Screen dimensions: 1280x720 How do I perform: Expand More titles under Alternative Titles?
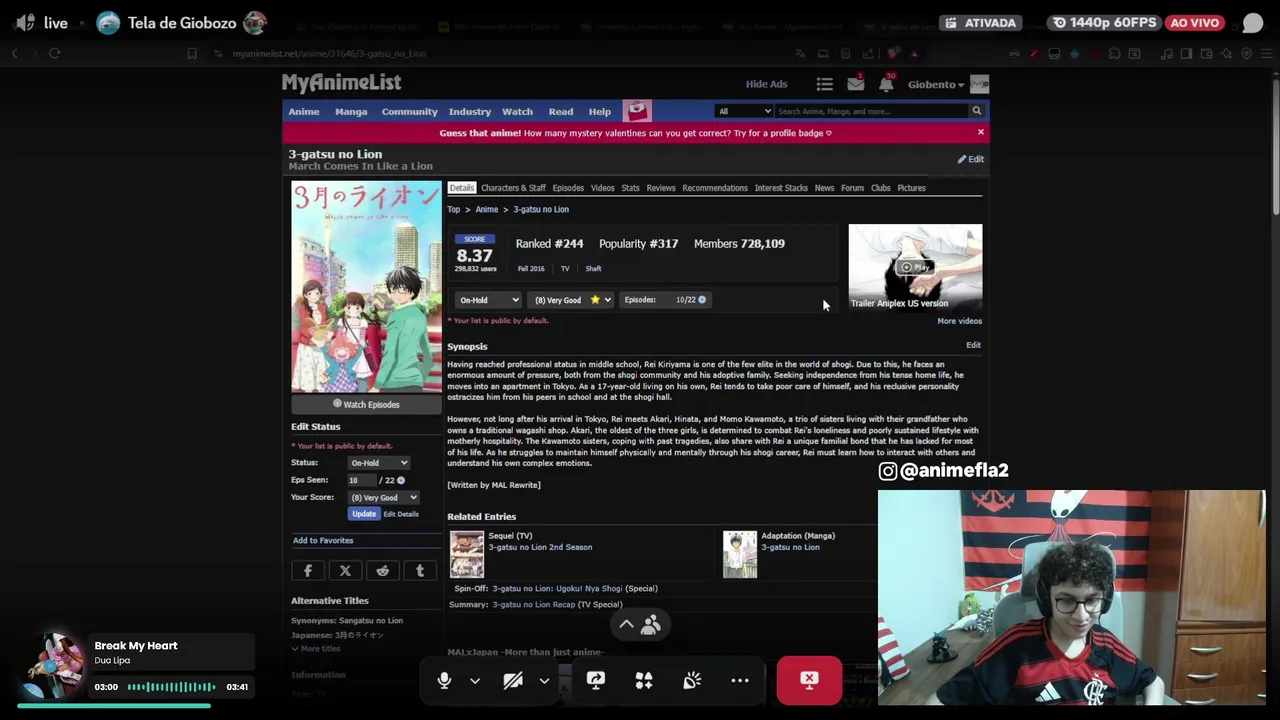pos(316,649)
